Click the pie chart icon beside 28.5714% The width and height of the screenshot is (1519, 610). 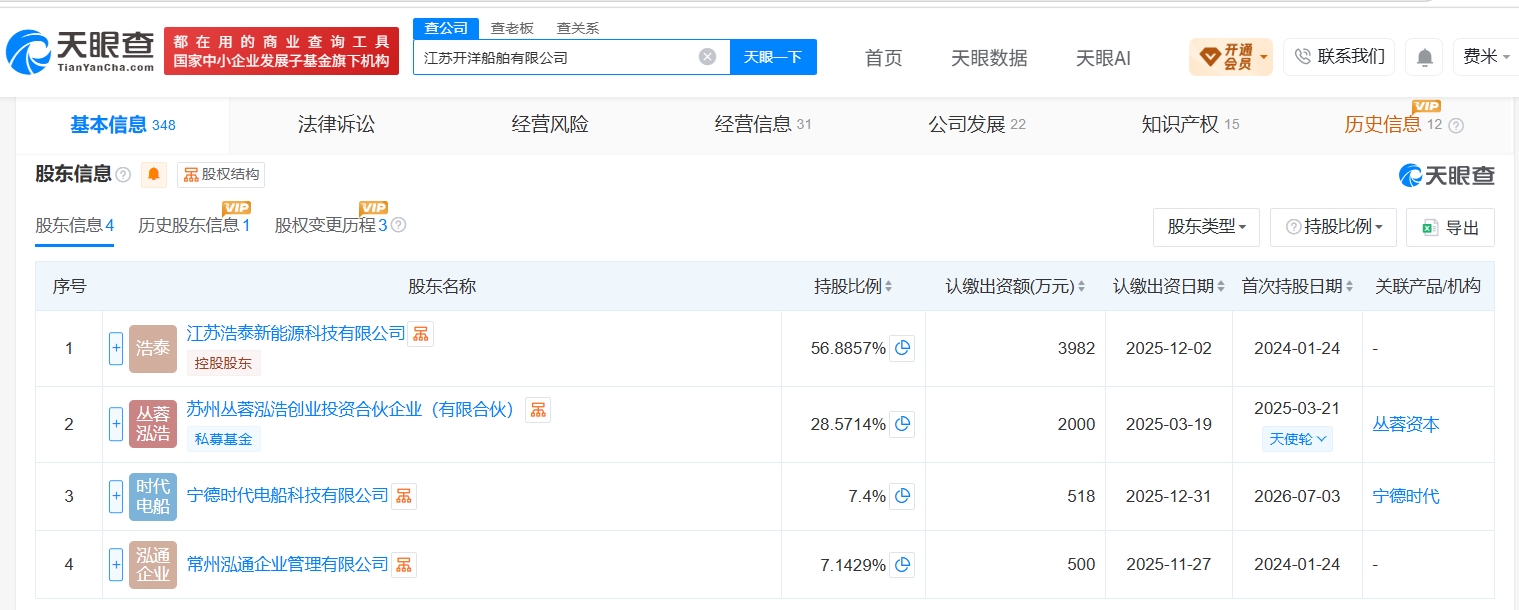[902, 424]
